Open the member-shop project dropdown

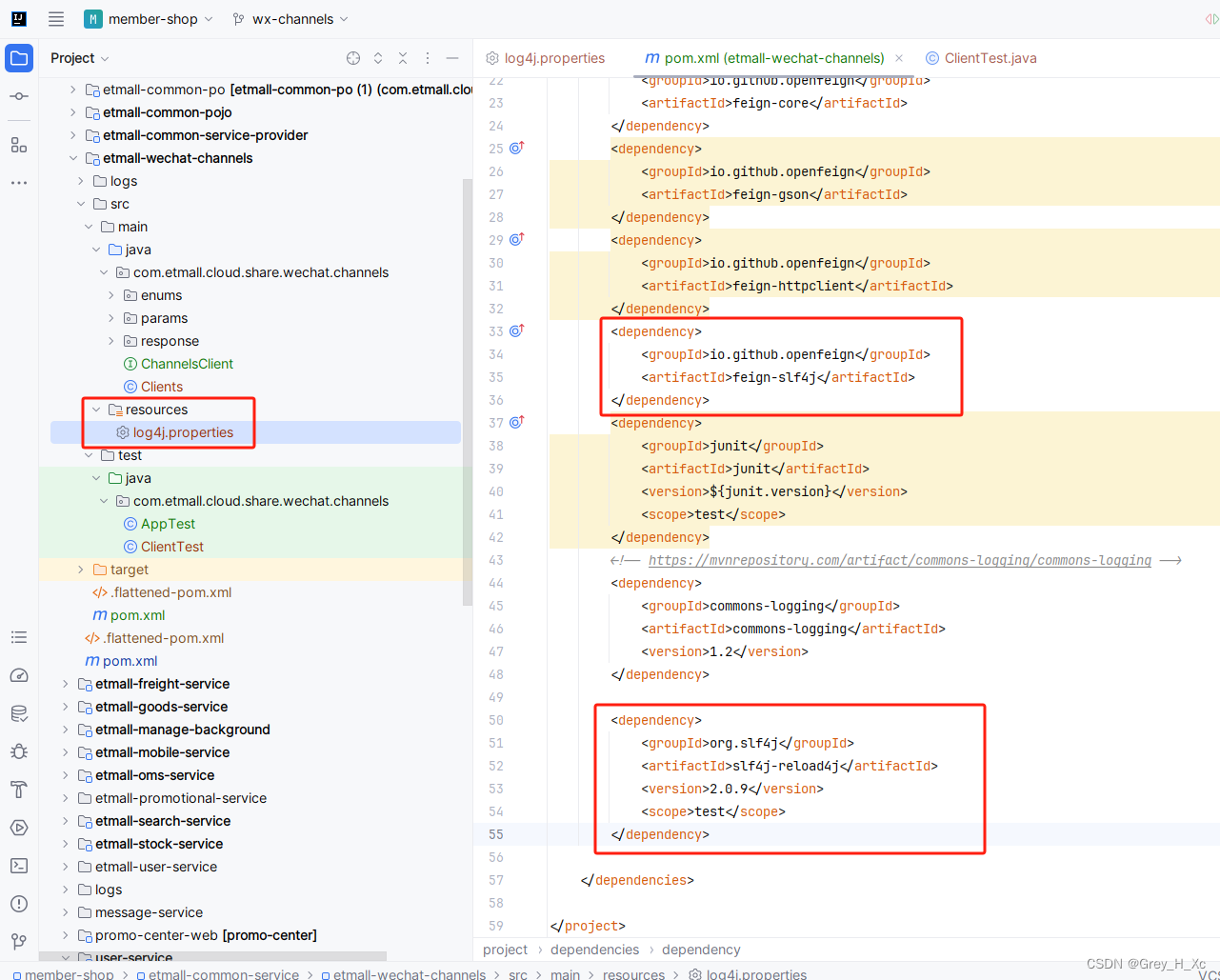[x=149, y=19]
